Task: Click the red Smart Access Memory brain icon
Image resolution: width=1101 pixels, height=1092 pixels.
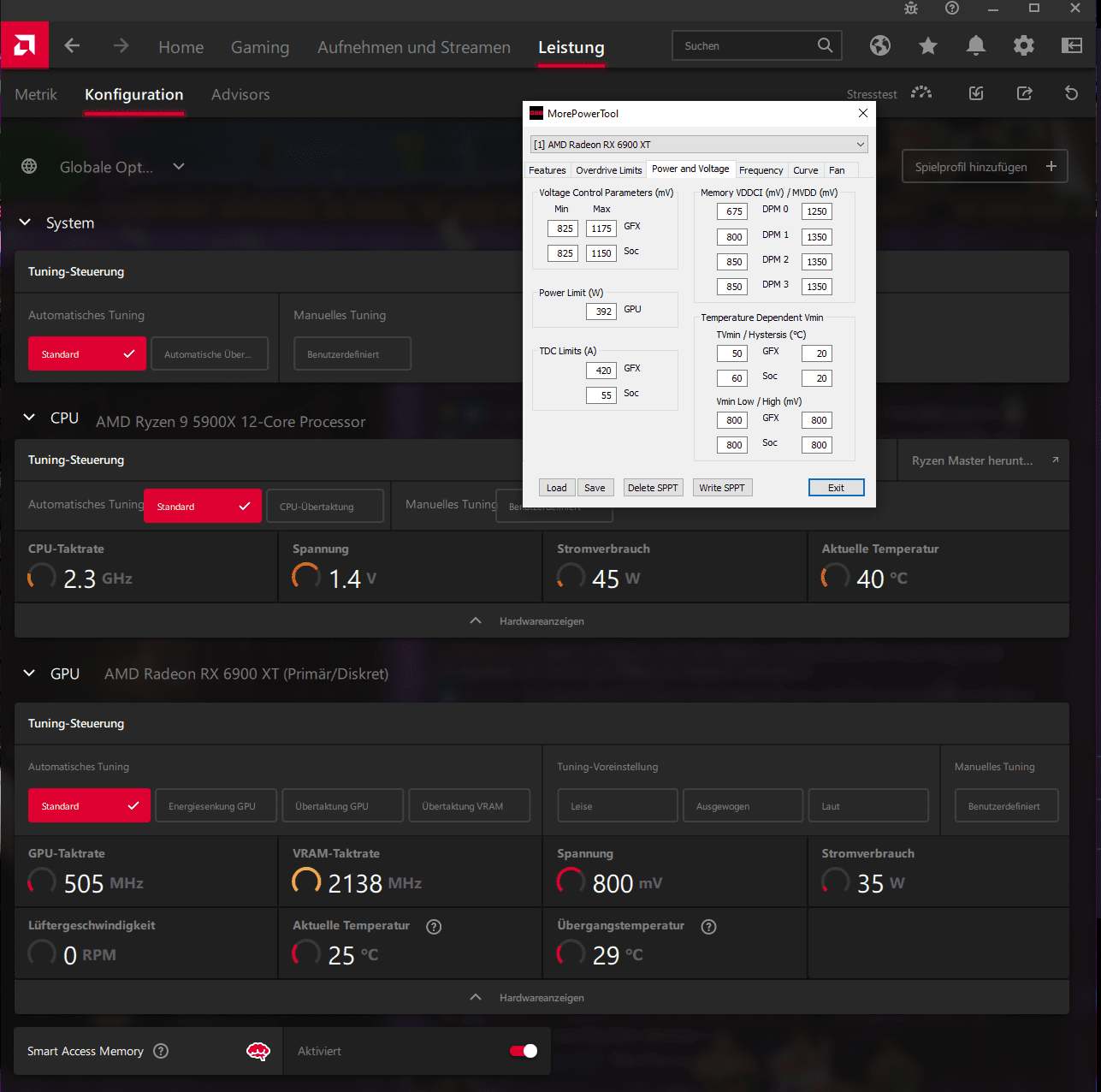Action: (258, 1052)
